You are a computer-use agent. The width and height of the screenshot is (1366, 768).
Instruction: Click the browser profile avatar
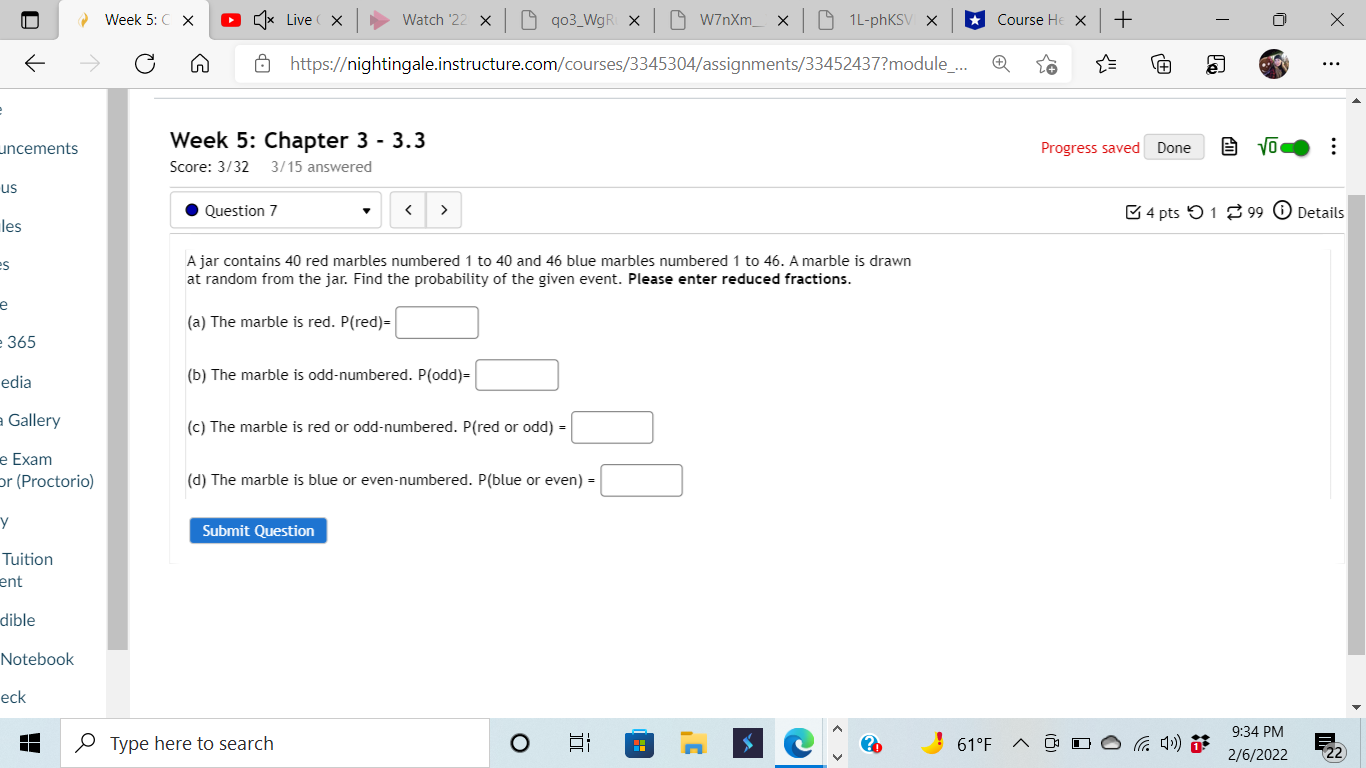pyautogui.click(x=1273, y=64)
